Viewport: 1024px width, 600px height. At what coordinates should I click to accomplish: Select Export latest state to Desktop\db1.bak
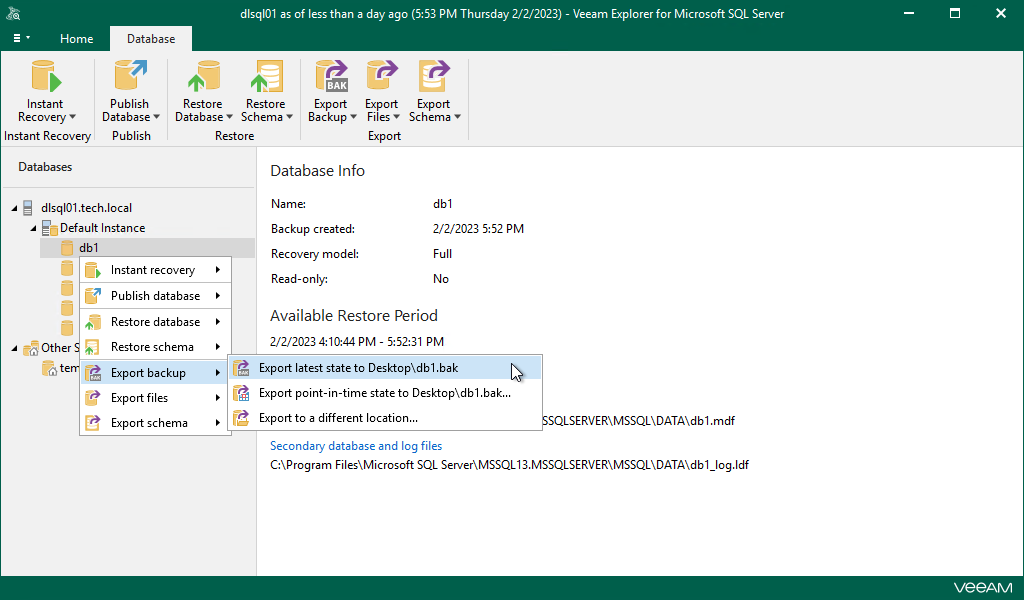tap(385, 368)
